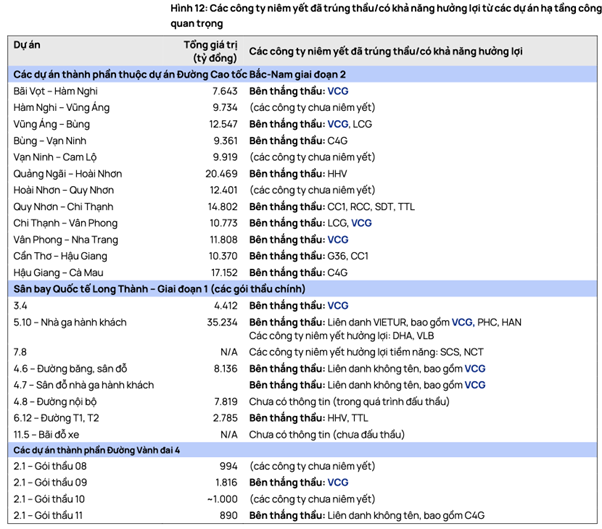The width and height of the screenshot is (602, 529).
Task: Click 'Các công ty niêm yết hưởng lợi: DHA, VLB'
Action: coord(341,336)
